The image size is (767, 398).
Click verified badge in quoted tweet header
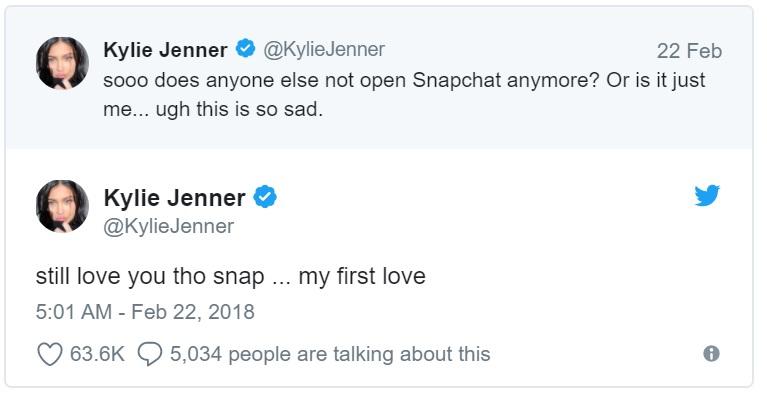pos(246,48)
